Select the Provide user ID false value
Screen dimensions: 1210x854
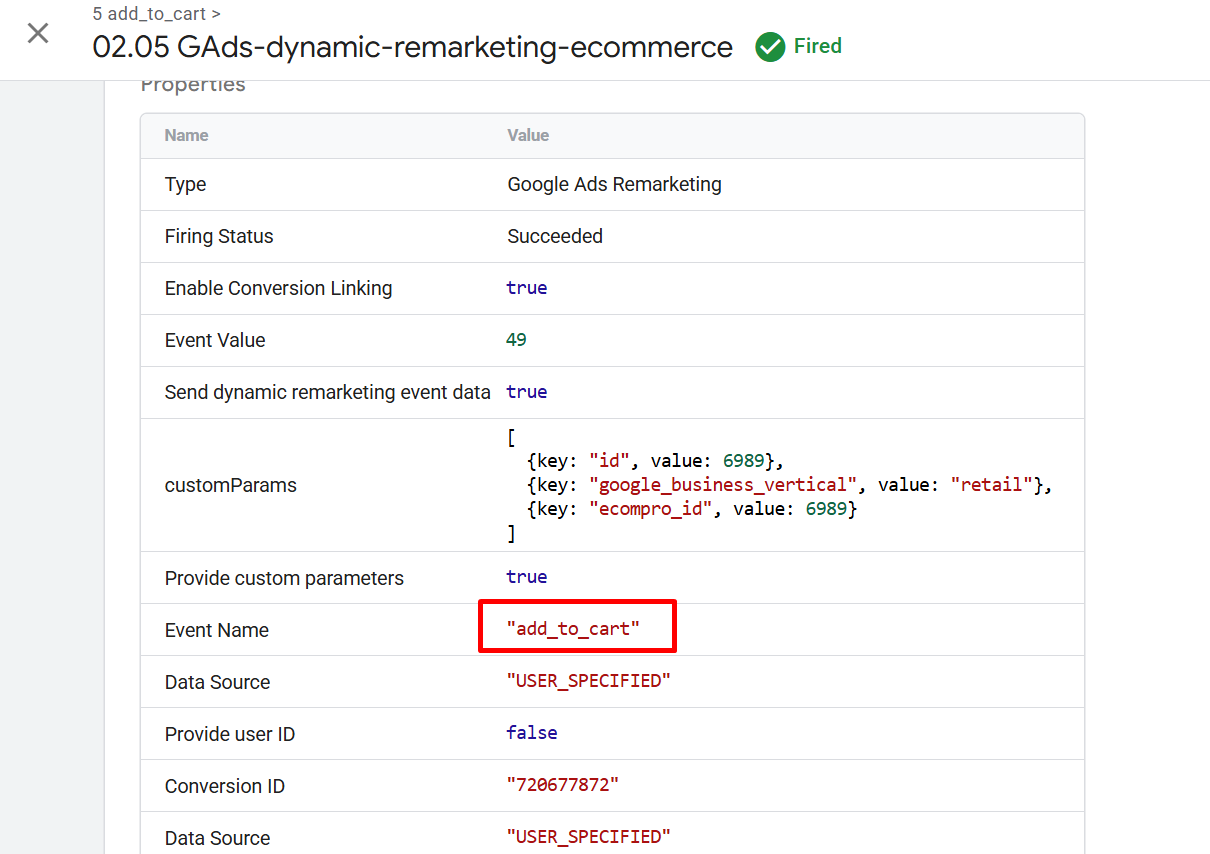(x=531, y=733)
